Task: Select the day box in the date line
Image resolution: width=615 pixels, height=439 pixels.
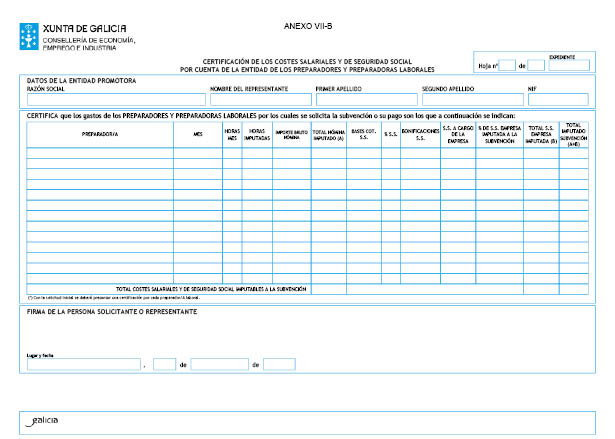Action: pyautogui.click(x=164, y=365)
